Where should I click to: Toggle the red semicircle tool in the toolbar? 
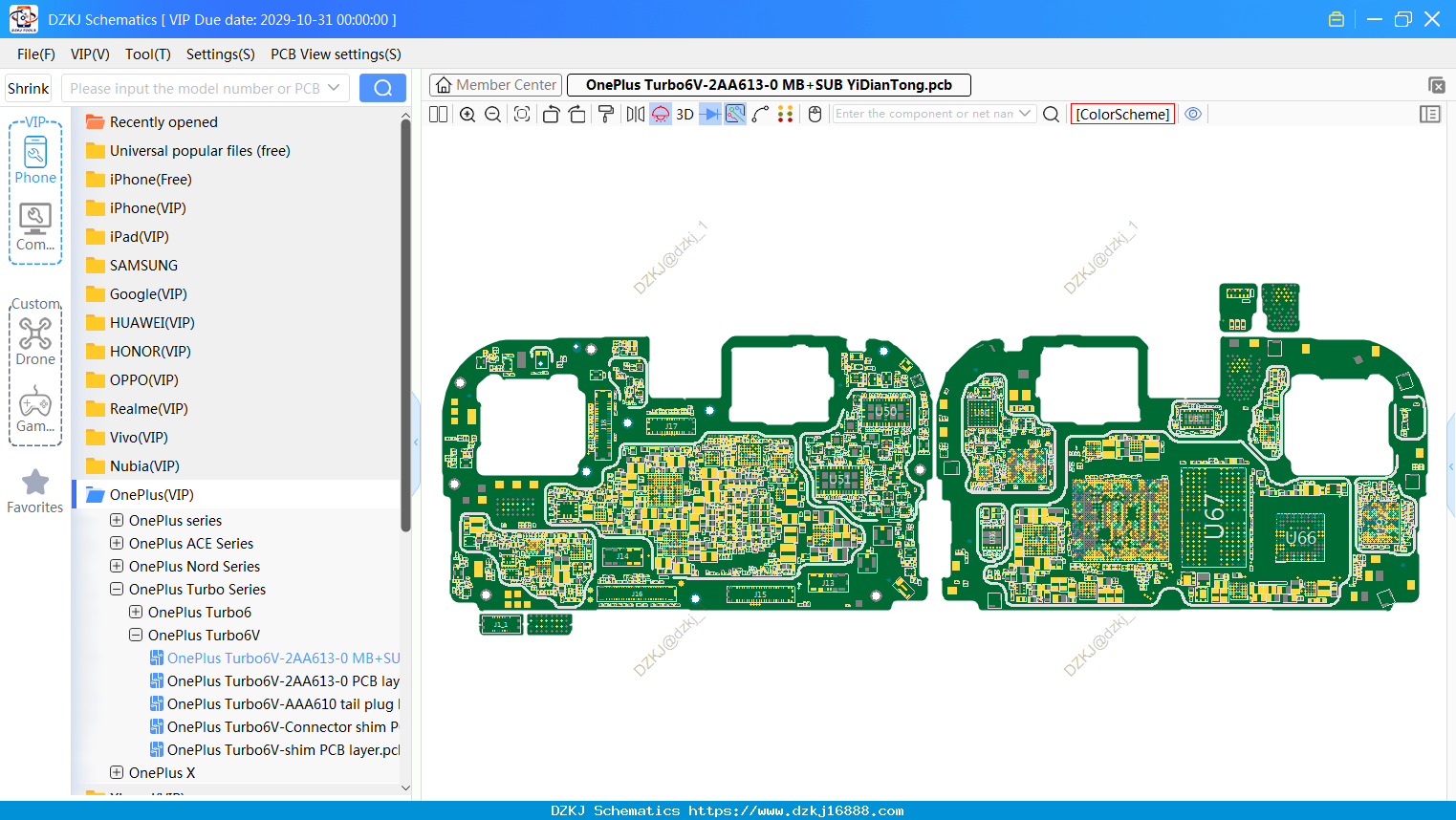[661, 115]
